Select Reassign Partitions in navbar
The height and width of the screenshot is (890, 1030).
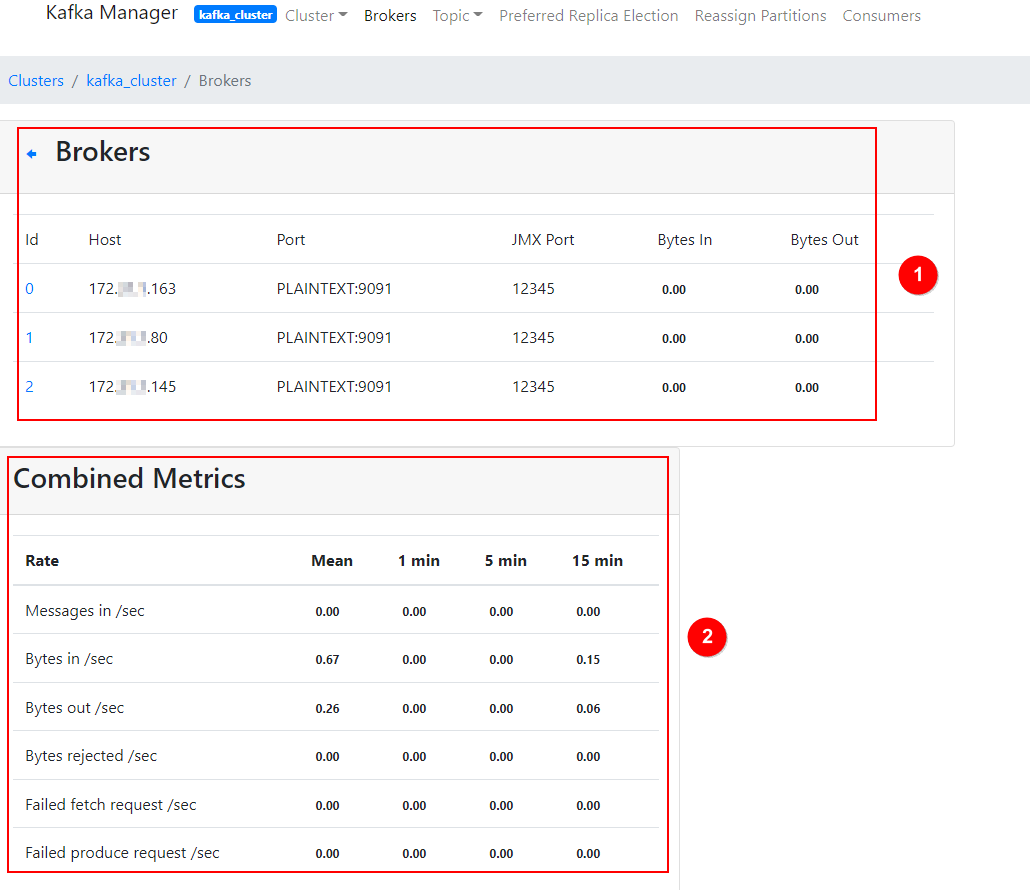click(760, 16)
